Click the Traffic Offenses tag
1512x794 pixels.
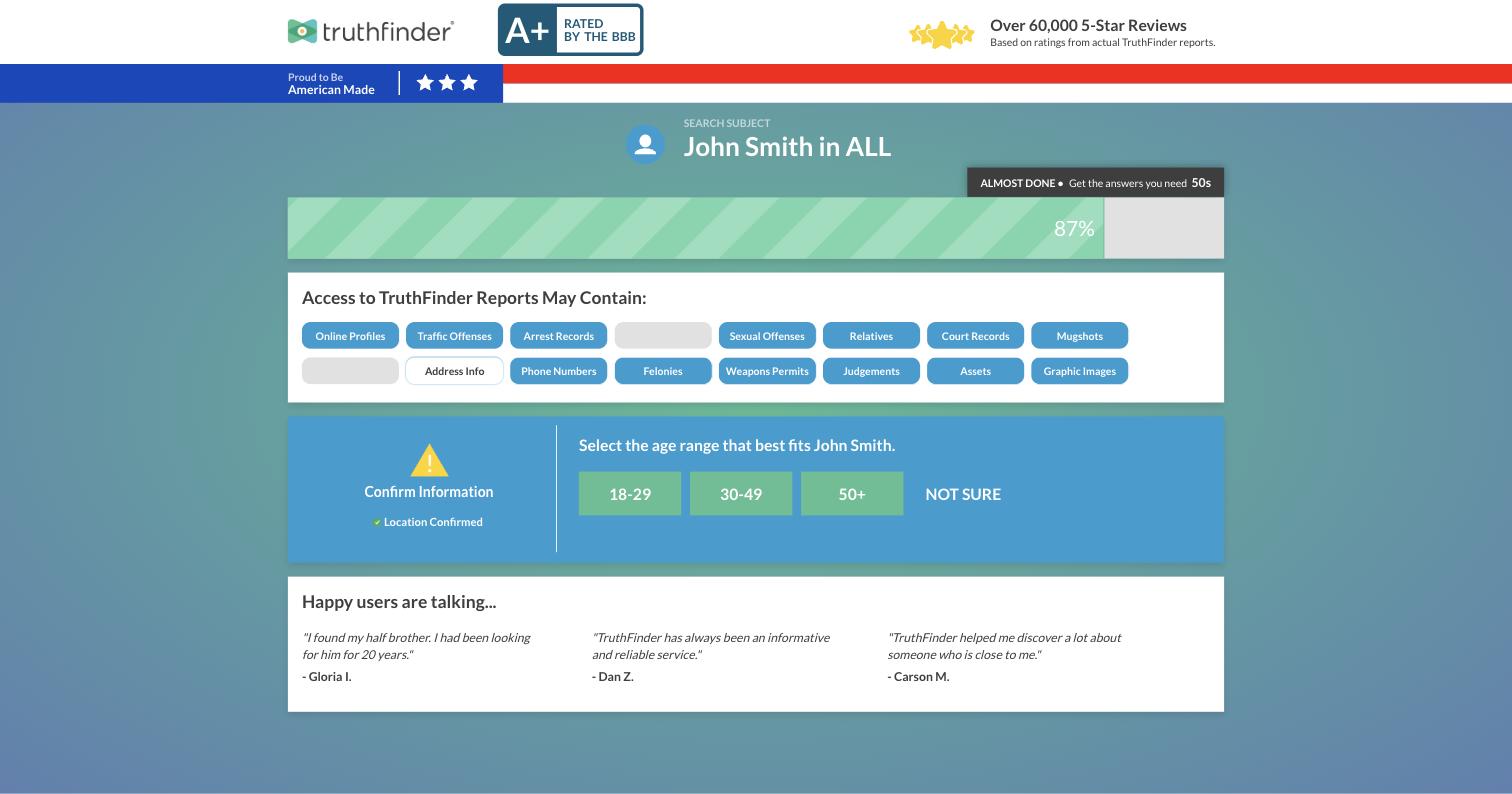(454, 336)
